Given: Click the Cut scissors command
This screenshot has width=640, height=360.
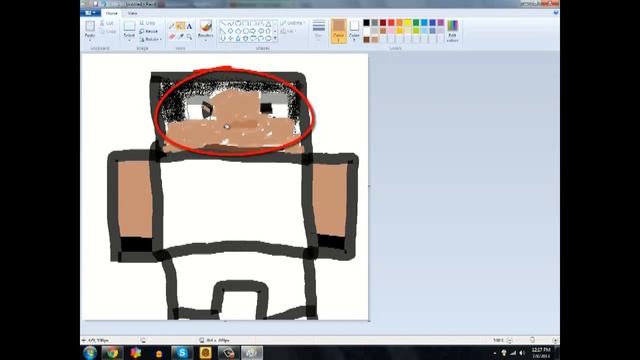Looking at the screenshot, I should tap(107, 23).
